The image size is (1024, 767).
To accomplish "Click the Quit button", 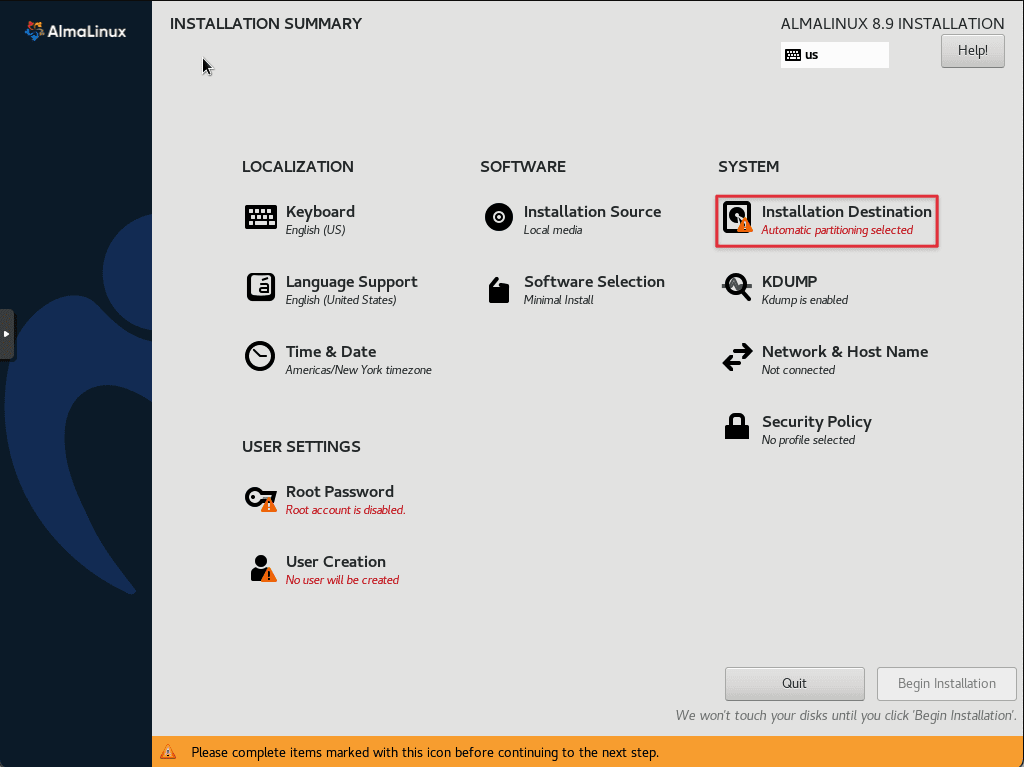I will point(794,684).
